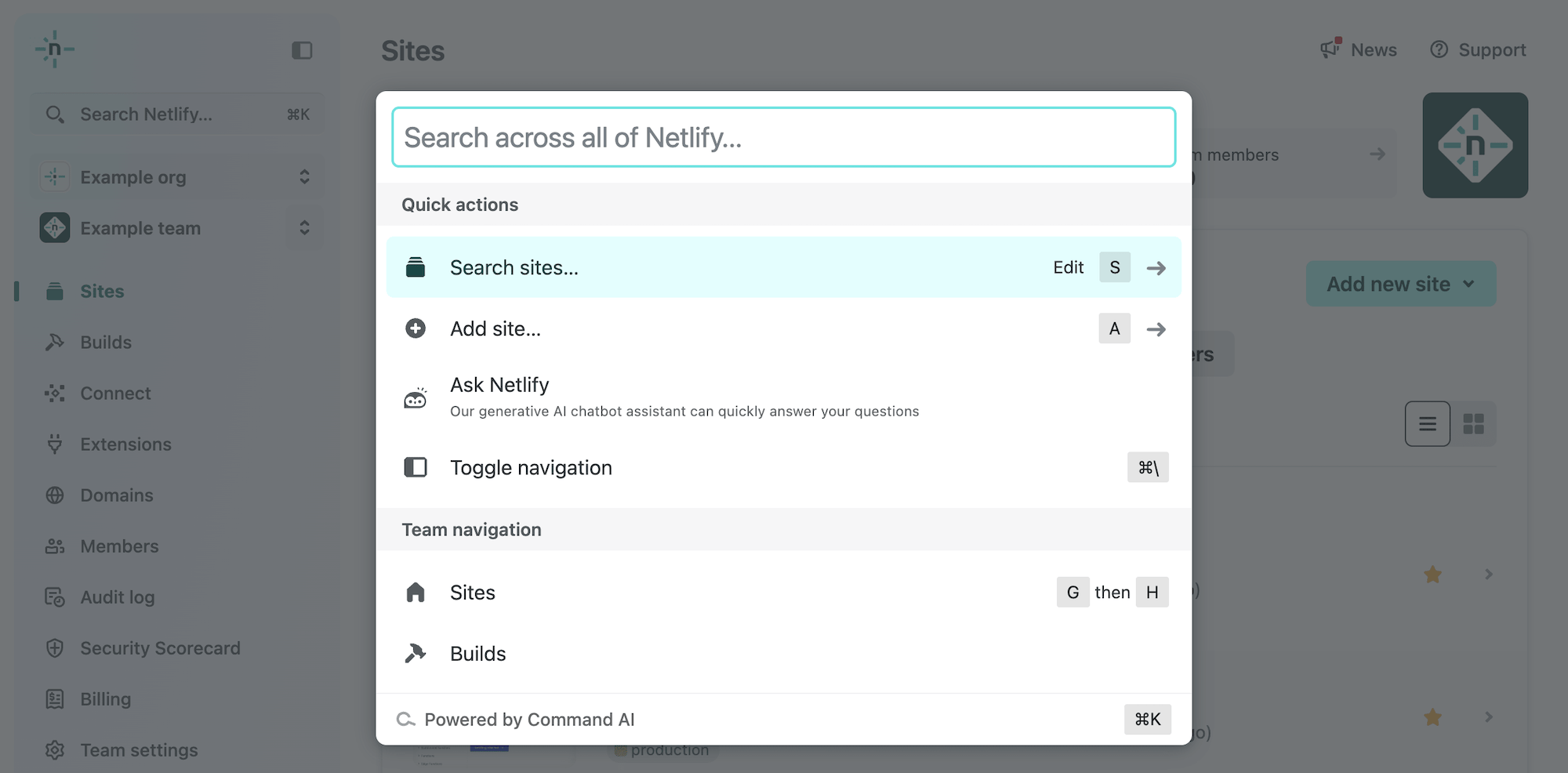
Task: Click the Extensions icon in sidebar
Action: point(55,444)
